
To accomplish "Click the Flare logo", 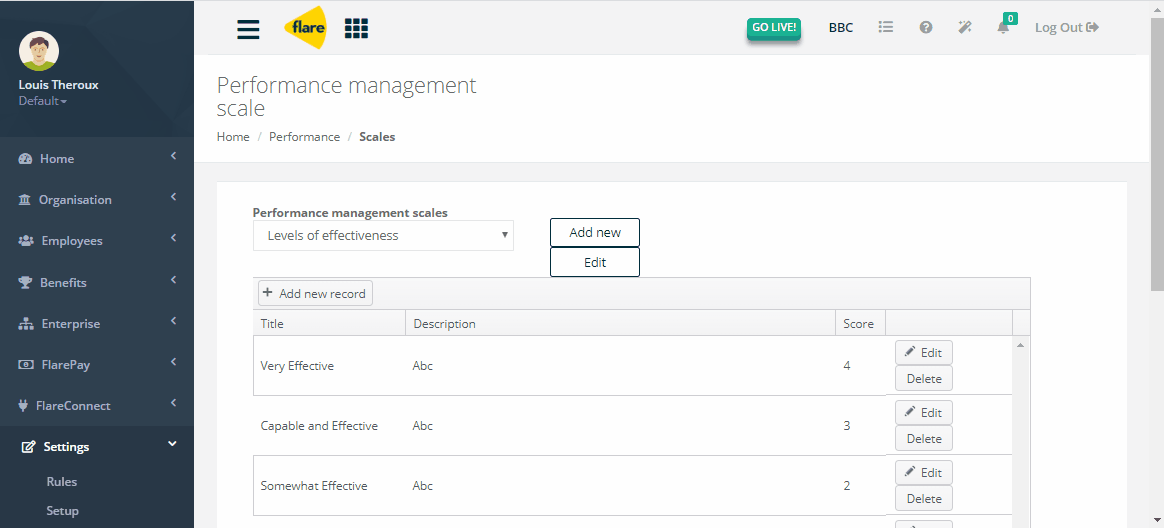I will click(x=305, y=27).
